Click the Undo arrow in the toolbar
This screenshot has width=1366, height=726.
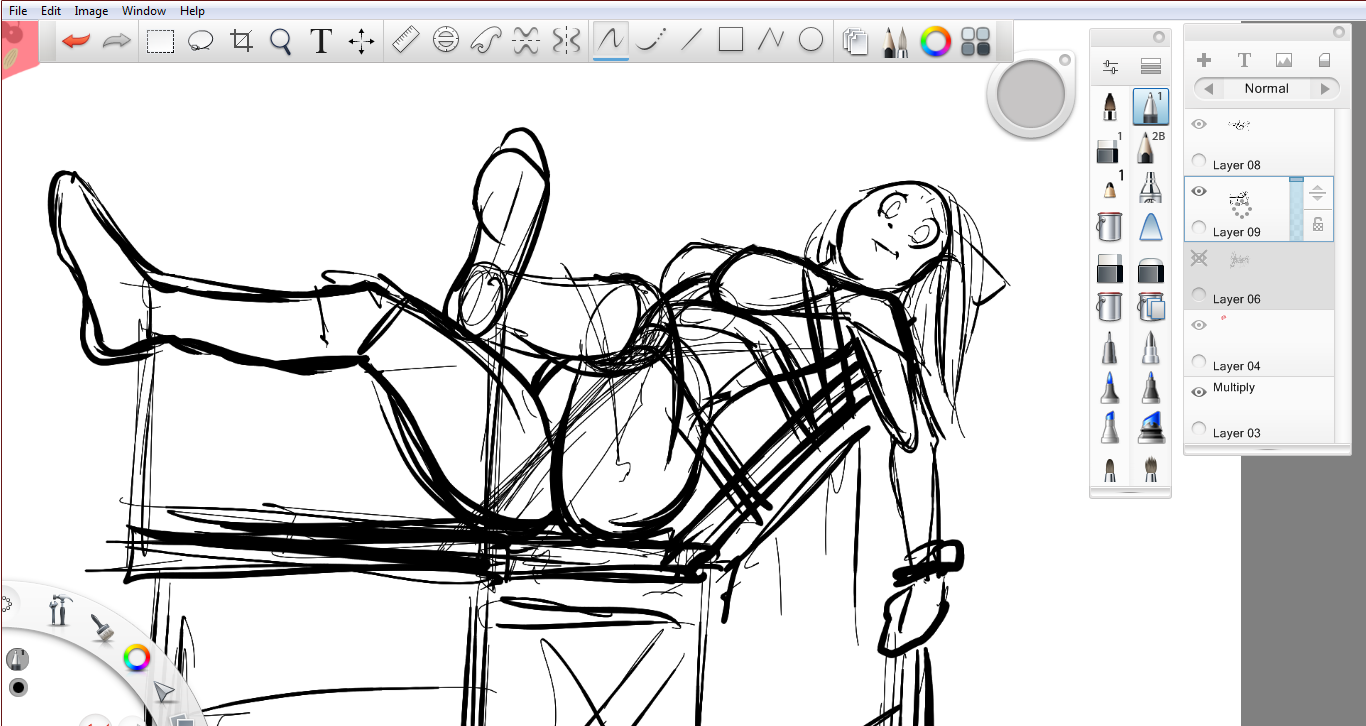[76, 41]
